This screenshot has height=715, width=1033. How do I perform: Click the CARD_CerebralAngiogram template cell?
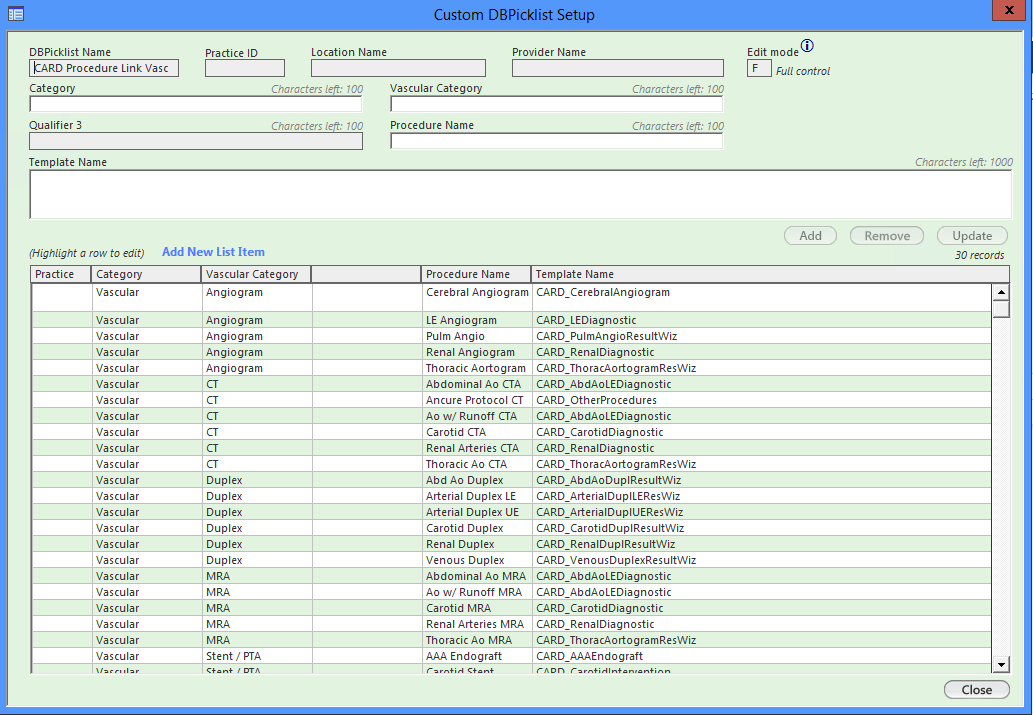762,298
